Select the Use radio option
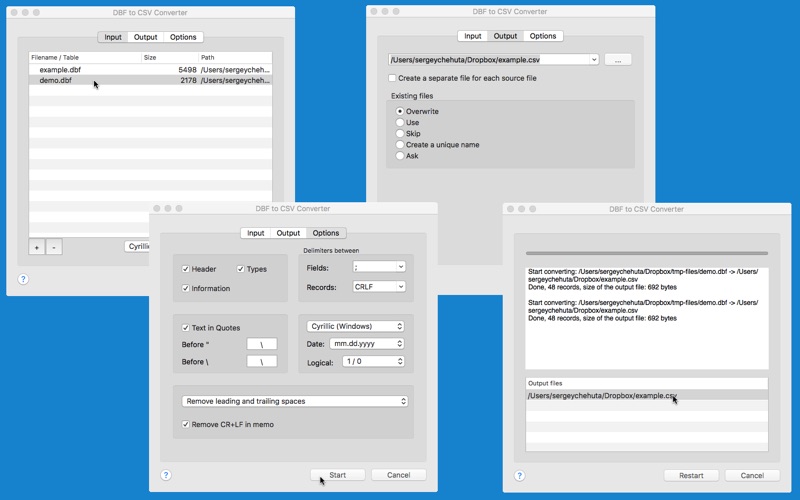 (x=400, y=122)
